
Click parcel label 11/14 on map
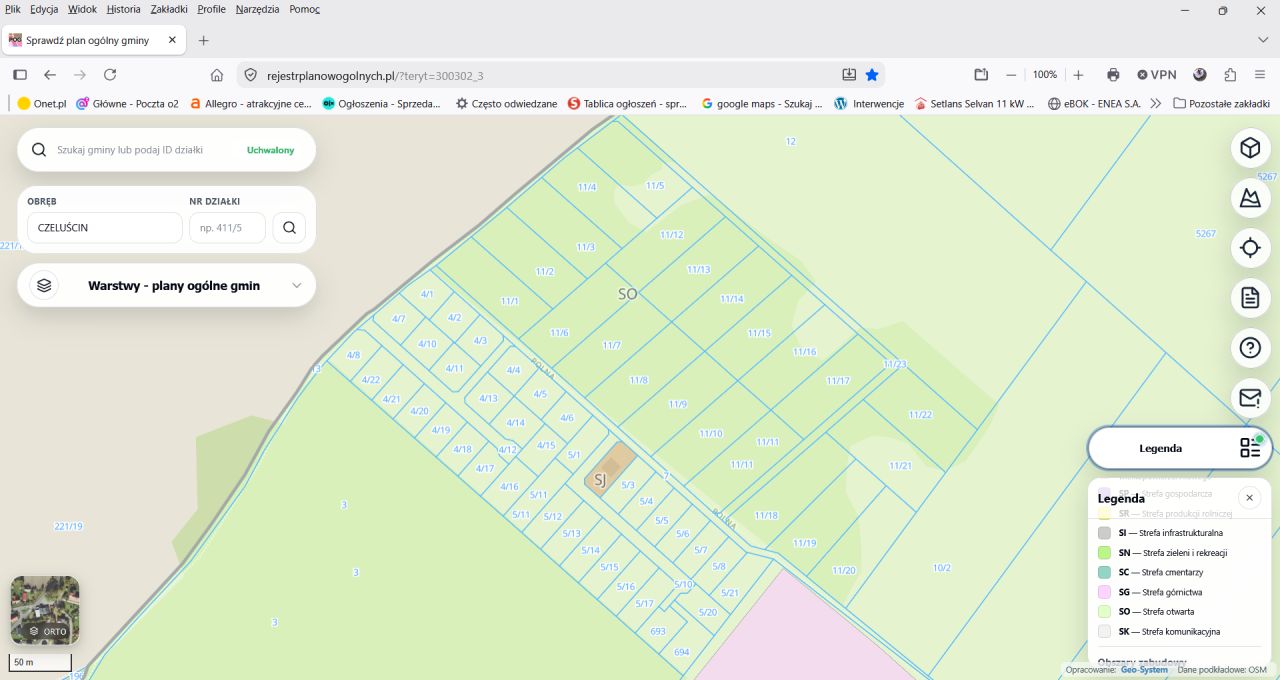tap(732, 299)
